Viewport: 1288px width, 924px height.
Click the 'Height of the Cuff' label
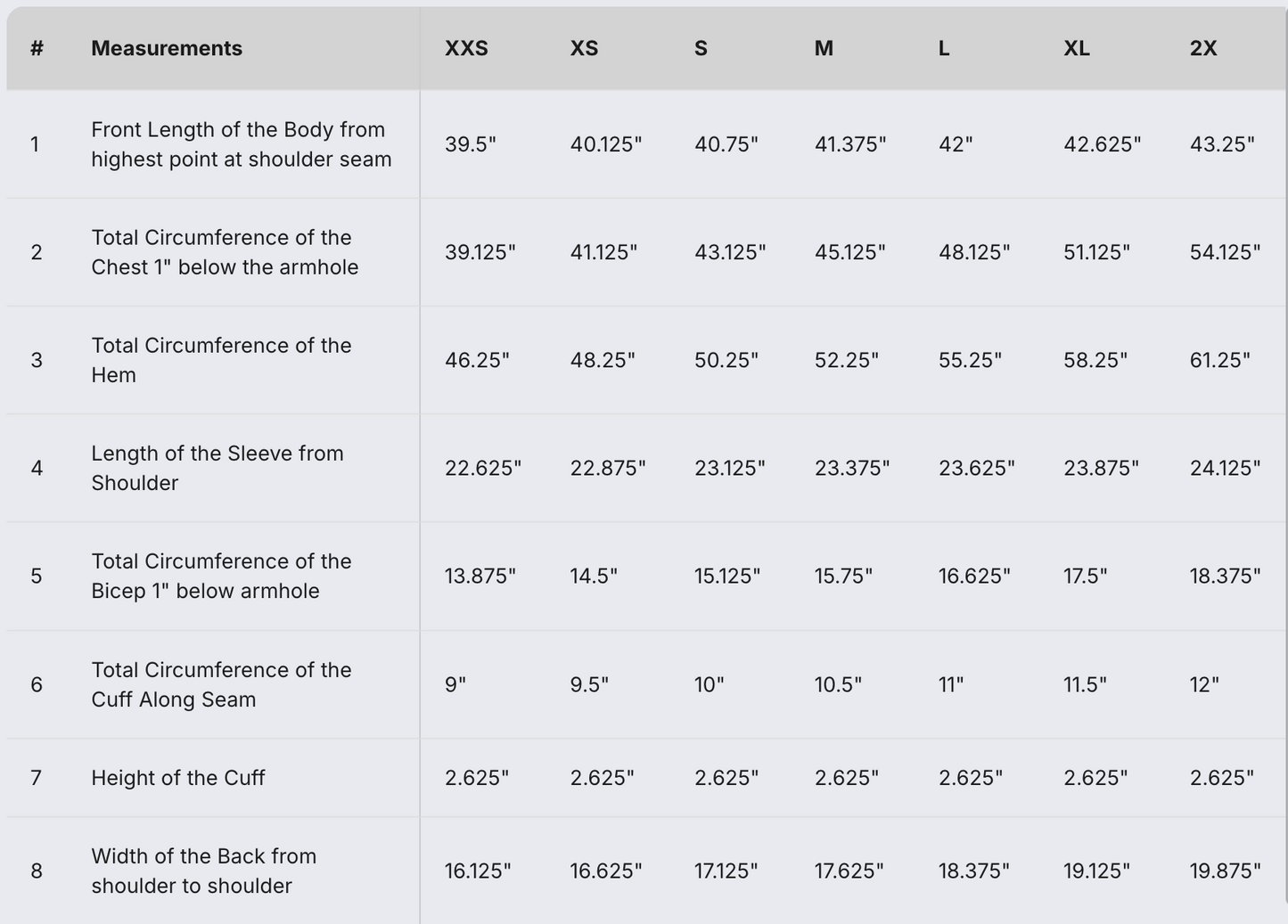(178, 778)
